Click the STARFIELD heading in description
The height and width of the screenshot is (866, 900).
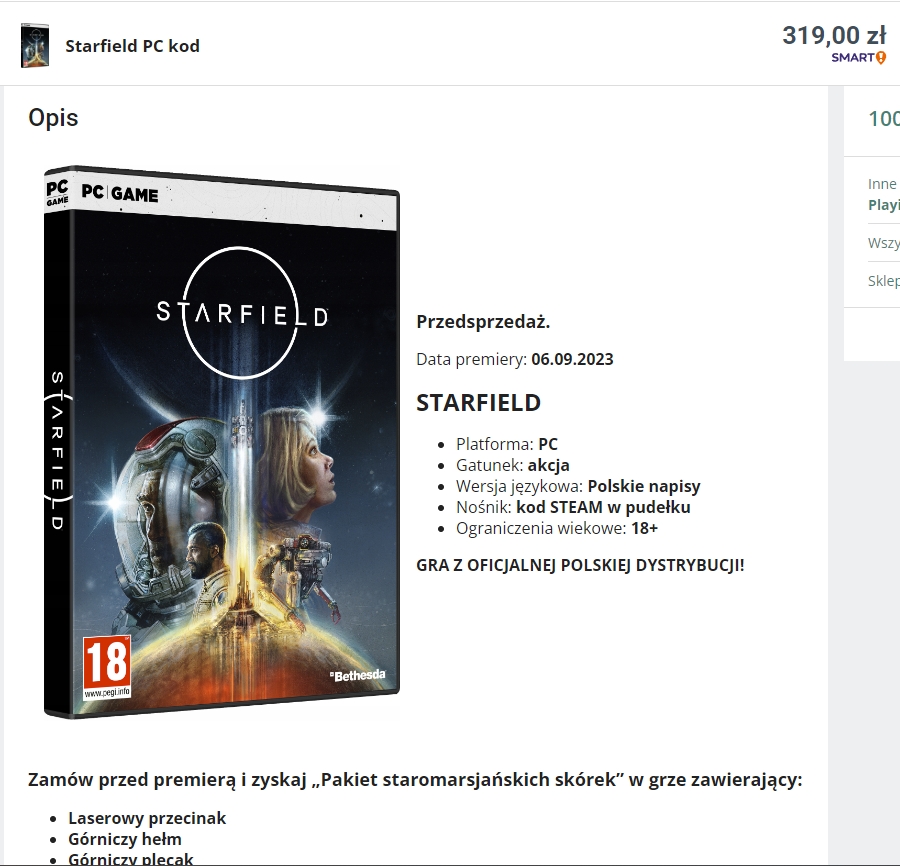[x=478, y=403]
